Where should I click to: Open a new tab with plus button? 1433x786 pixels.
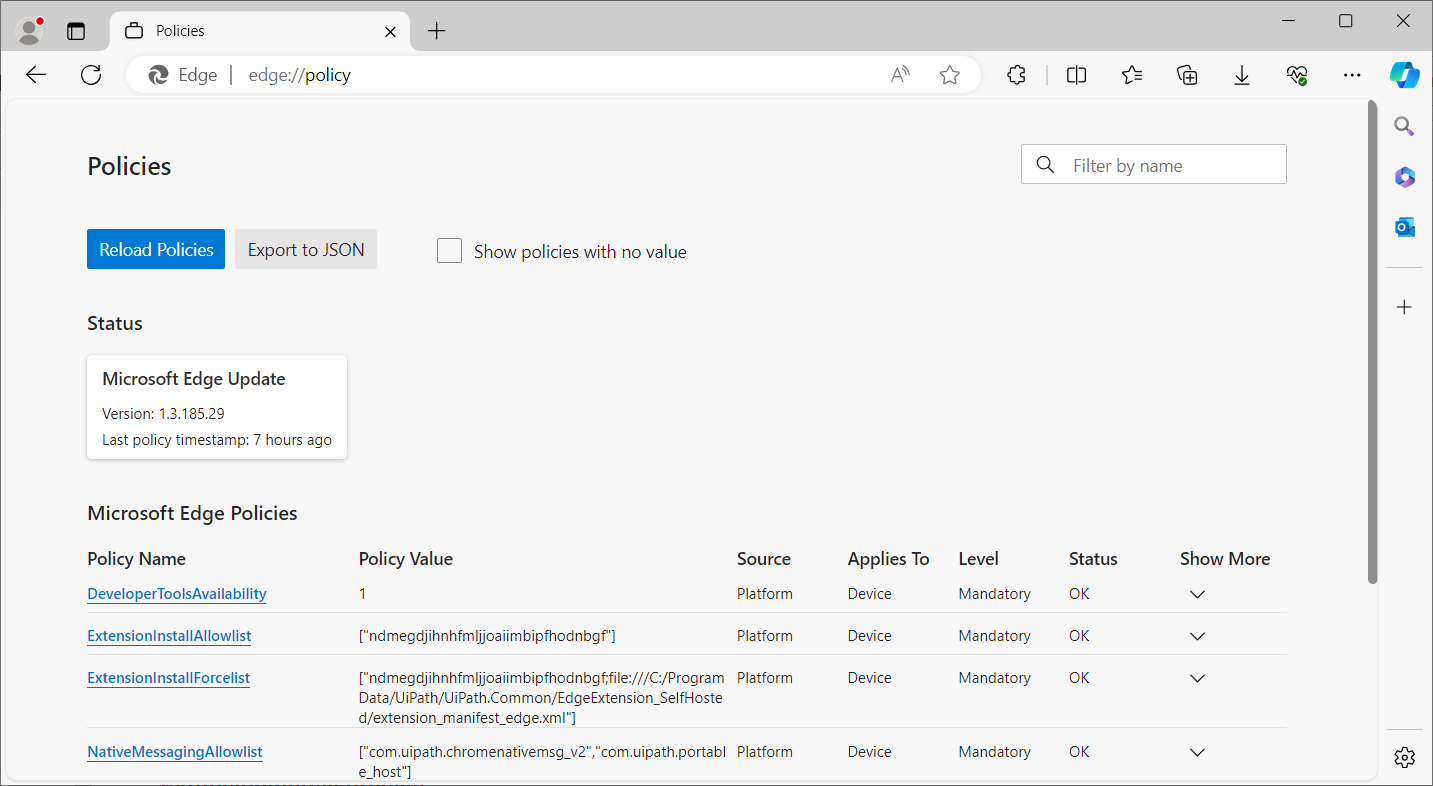click(x=436, y=31)
